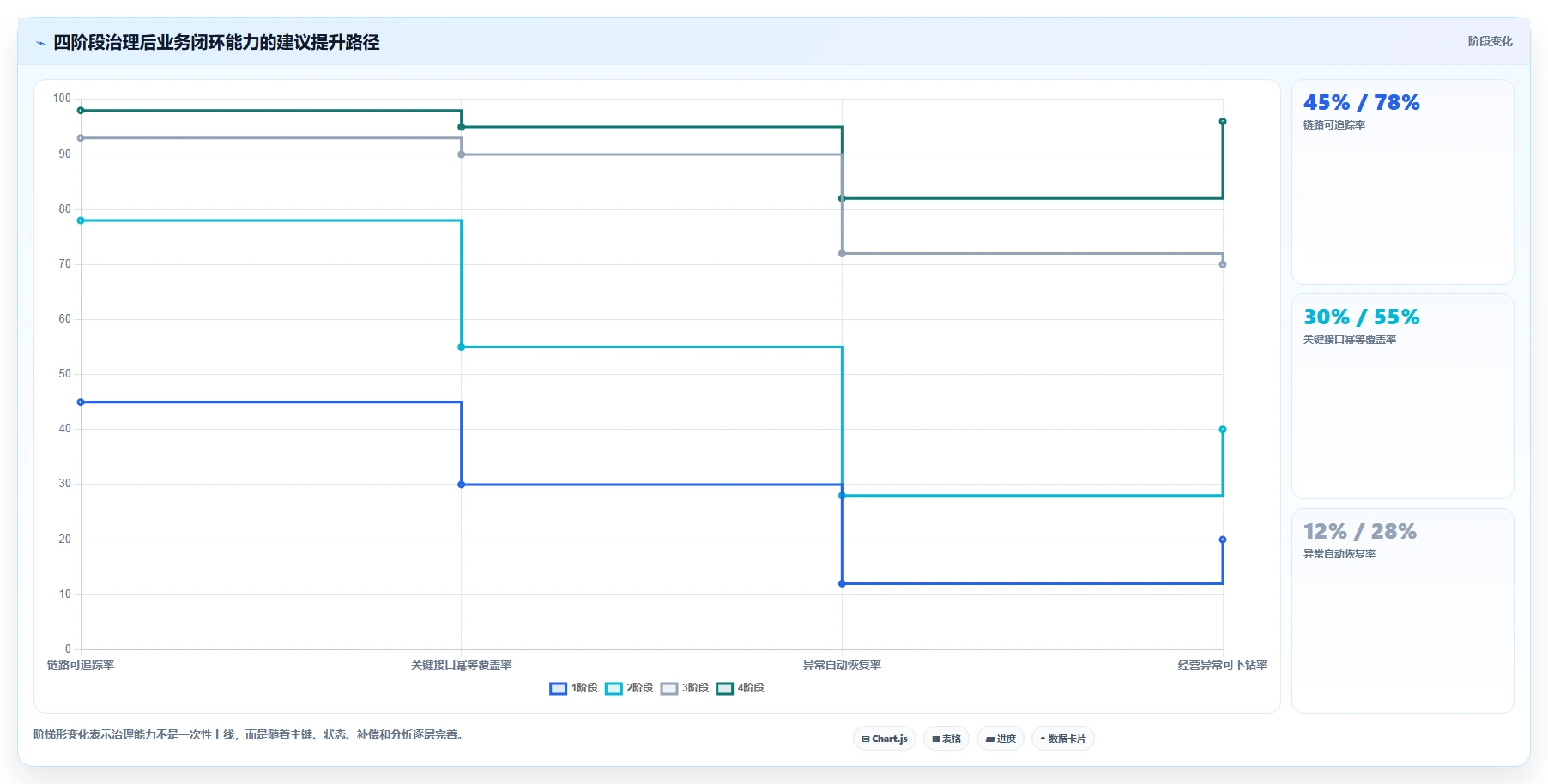Select the 3阶段 point at value 93
Screen dimensions: 1548x784
coord(81,138)
